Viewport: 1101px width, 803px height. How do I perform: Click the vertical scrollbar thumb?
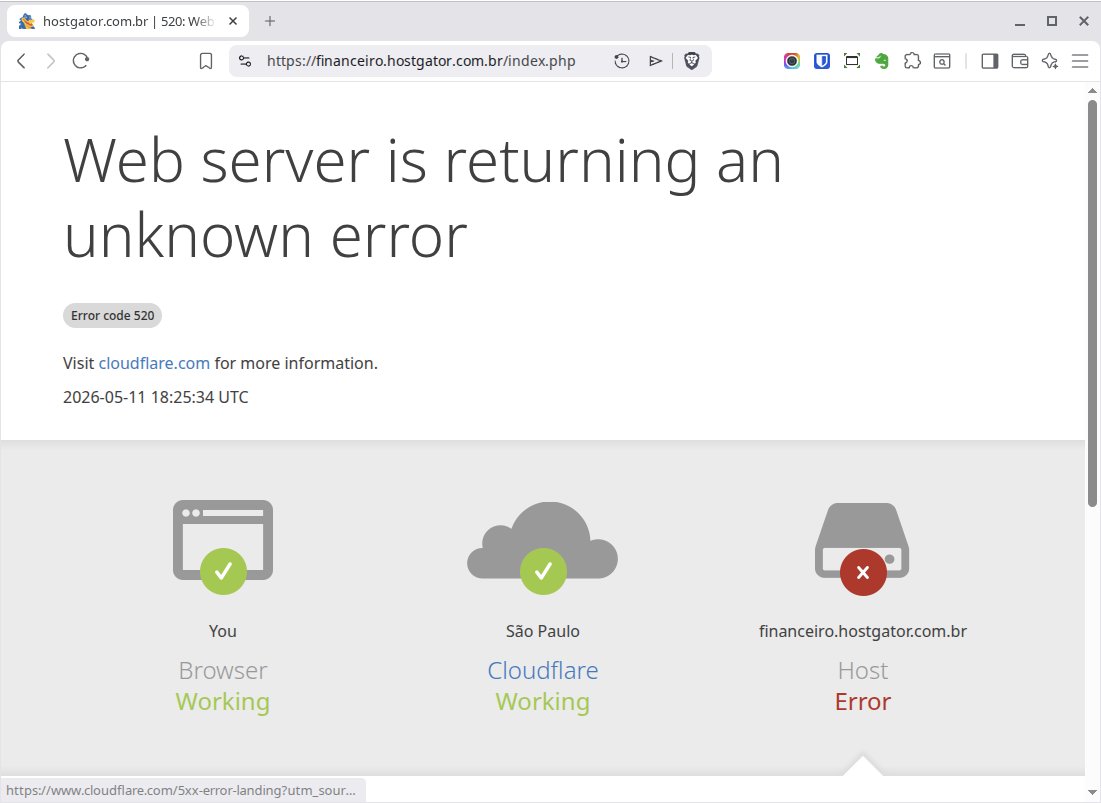tap(1092, 303)
